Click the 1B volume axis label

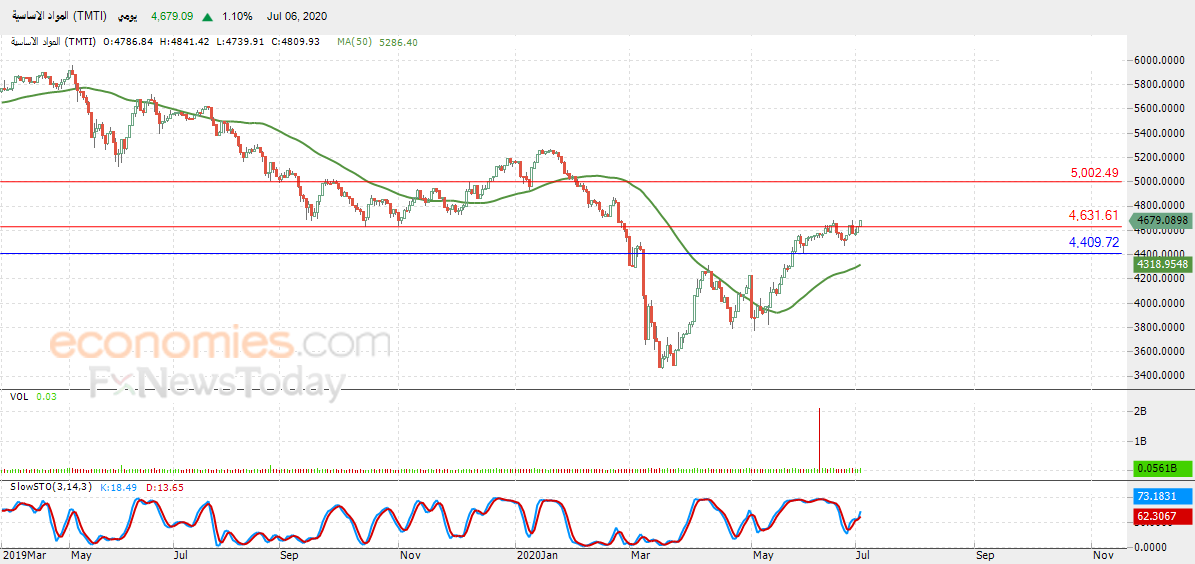point(1141,441)
